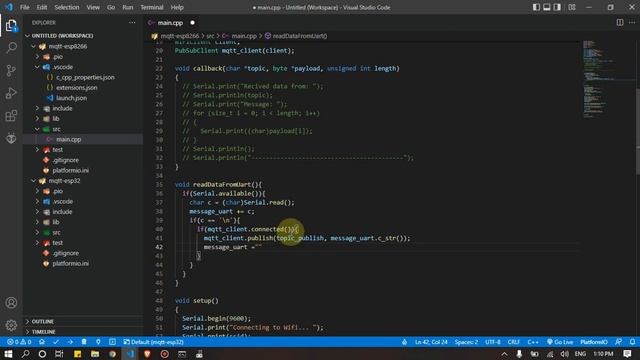
Task: Expand the test folder under mqtt-esp32
Action: (x=83, y=243)
